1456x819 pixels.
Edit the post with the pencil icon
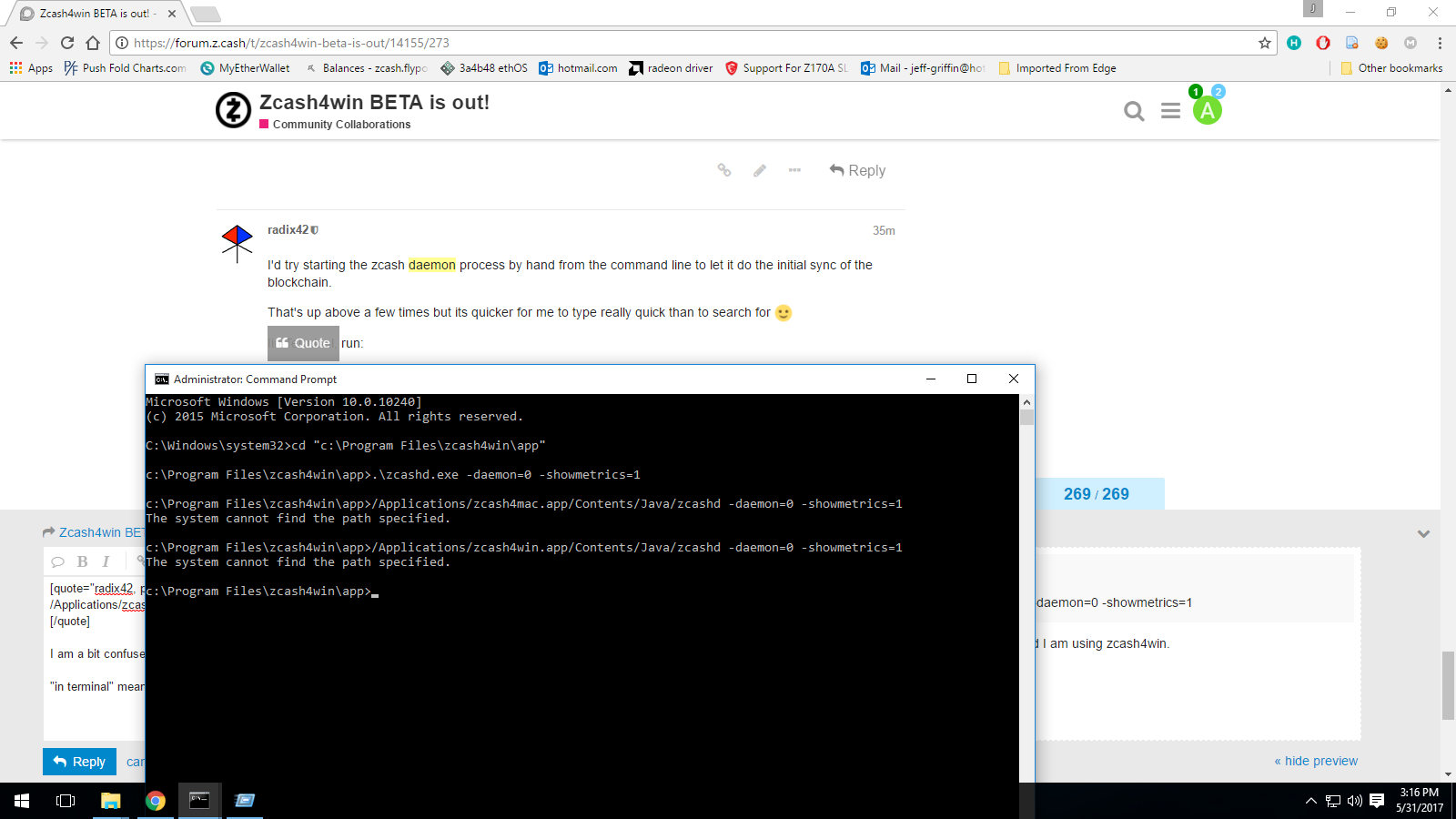tap(760, 170)
